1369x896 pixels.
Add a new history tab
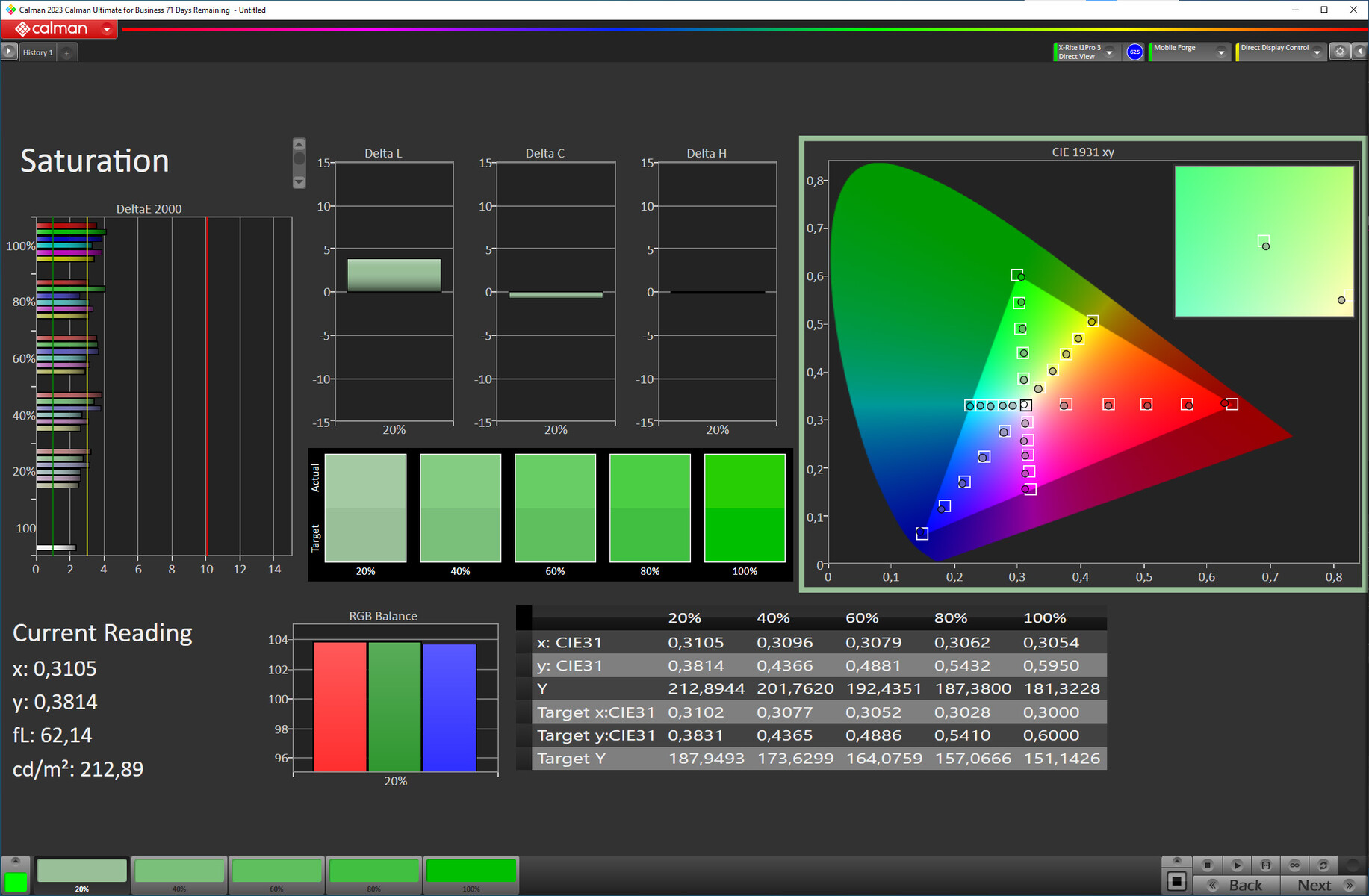66,52
